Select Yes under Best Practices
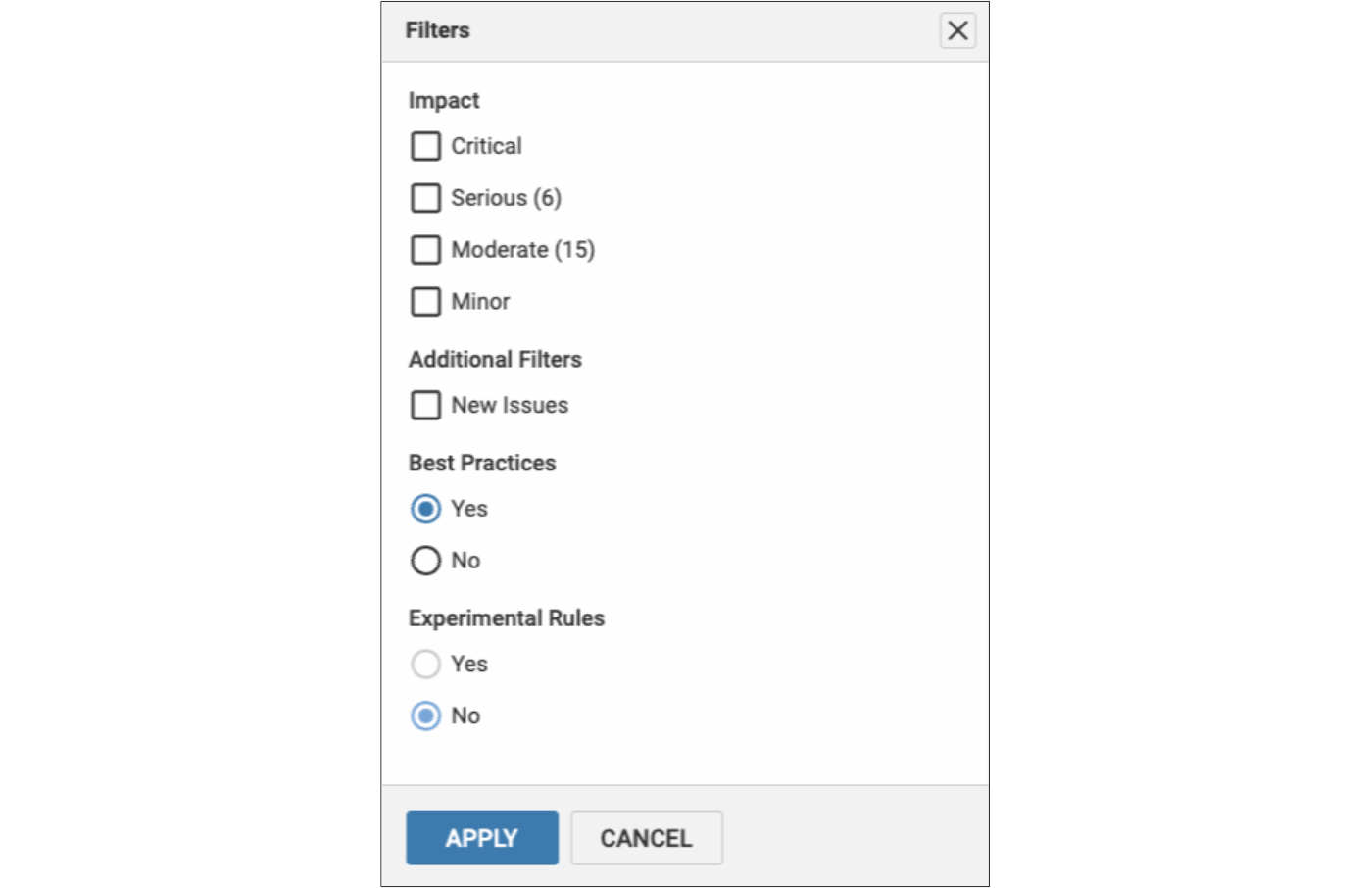 tap(425, 509)
